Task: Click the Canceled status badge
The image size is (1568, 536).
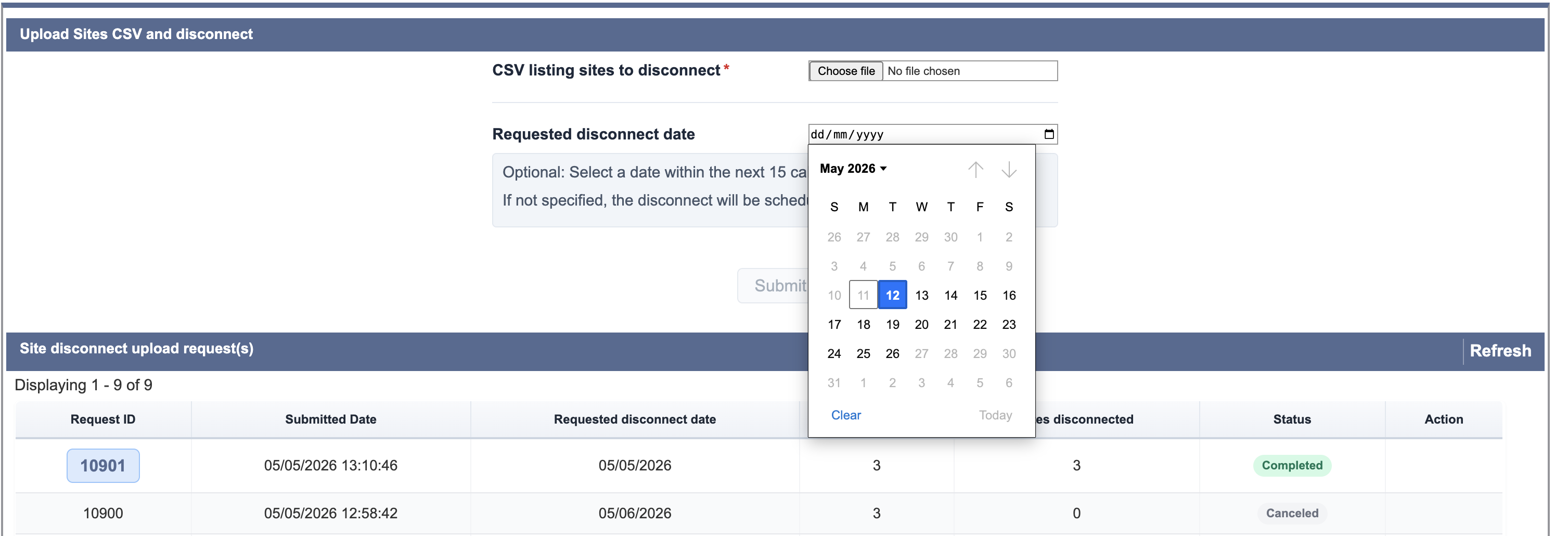Action: point(1292,513)
